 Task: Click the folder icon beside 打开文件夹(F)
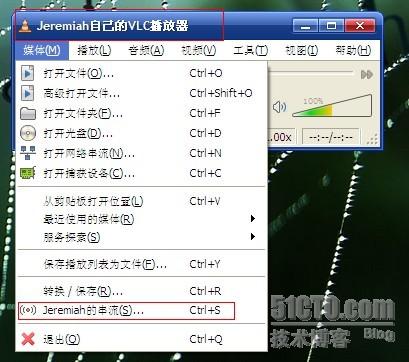point(28,113)
